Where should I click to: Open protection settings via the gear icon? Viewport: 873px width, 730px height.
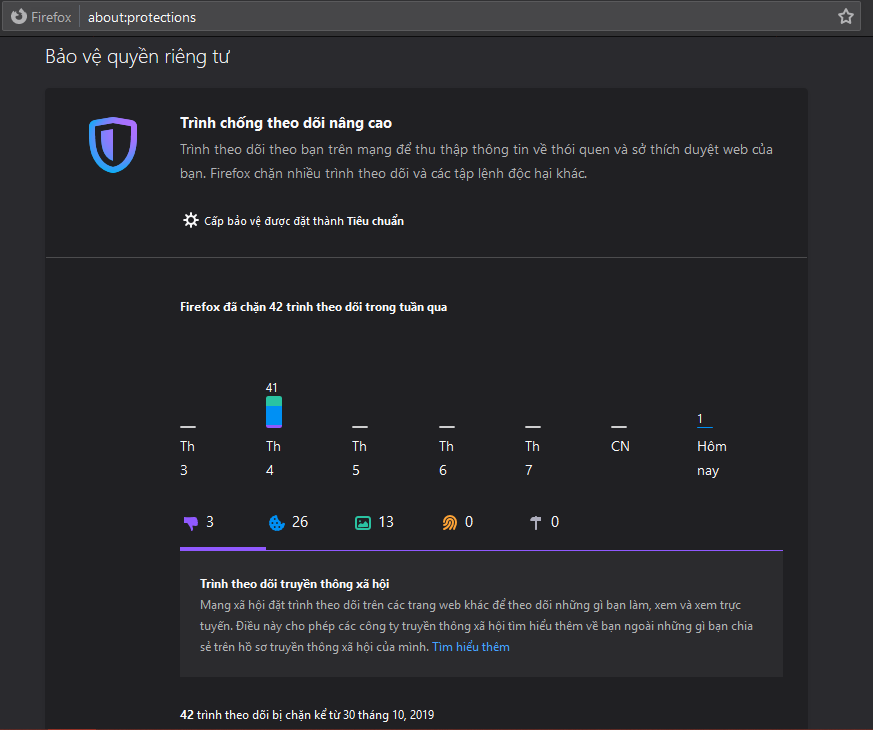coord(190,221)
